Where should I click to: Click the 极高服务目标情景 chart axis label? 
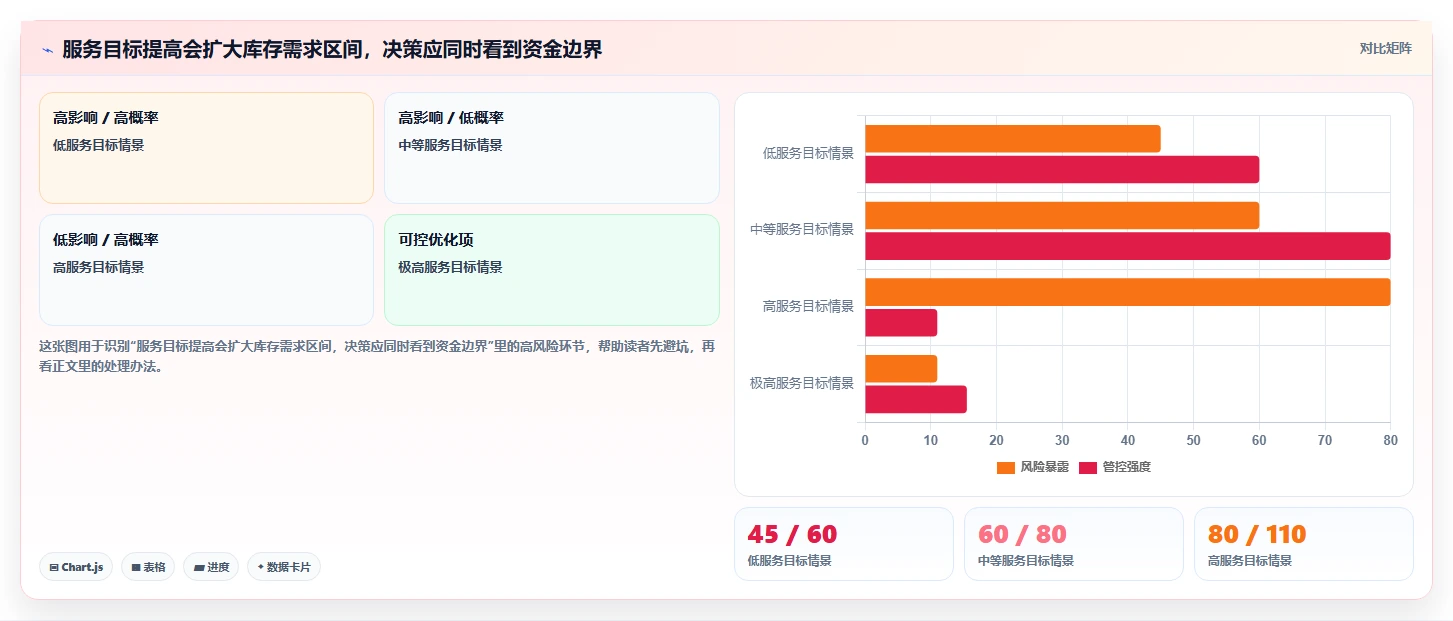click(x=802, y=383)
